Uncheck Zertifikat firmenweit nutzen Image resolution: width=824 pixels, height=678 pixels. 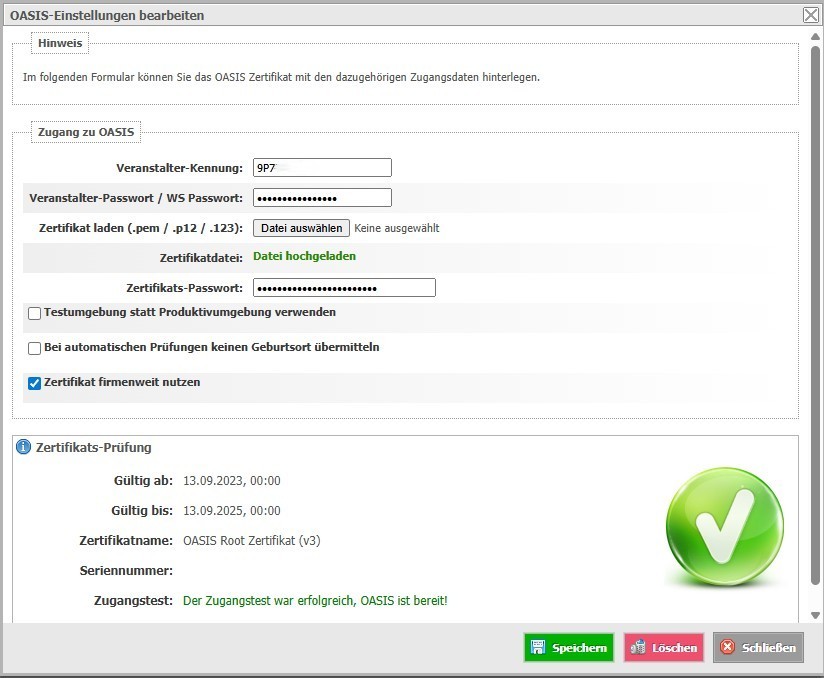coord(35,383)
